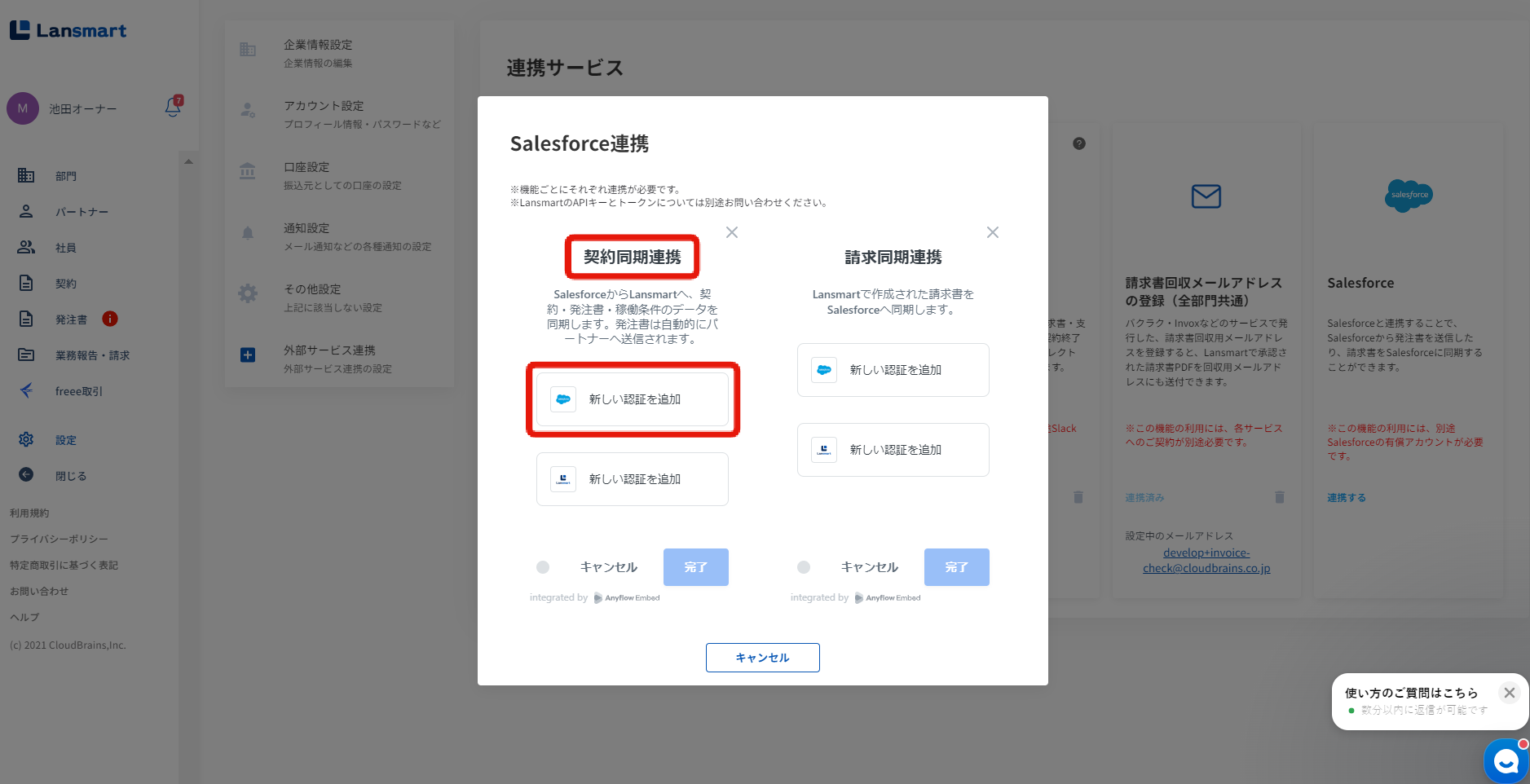The image size is (1530, 784).
Task: Add Salesforce authentication under 契約同期連携
Action: pos(633,399)
